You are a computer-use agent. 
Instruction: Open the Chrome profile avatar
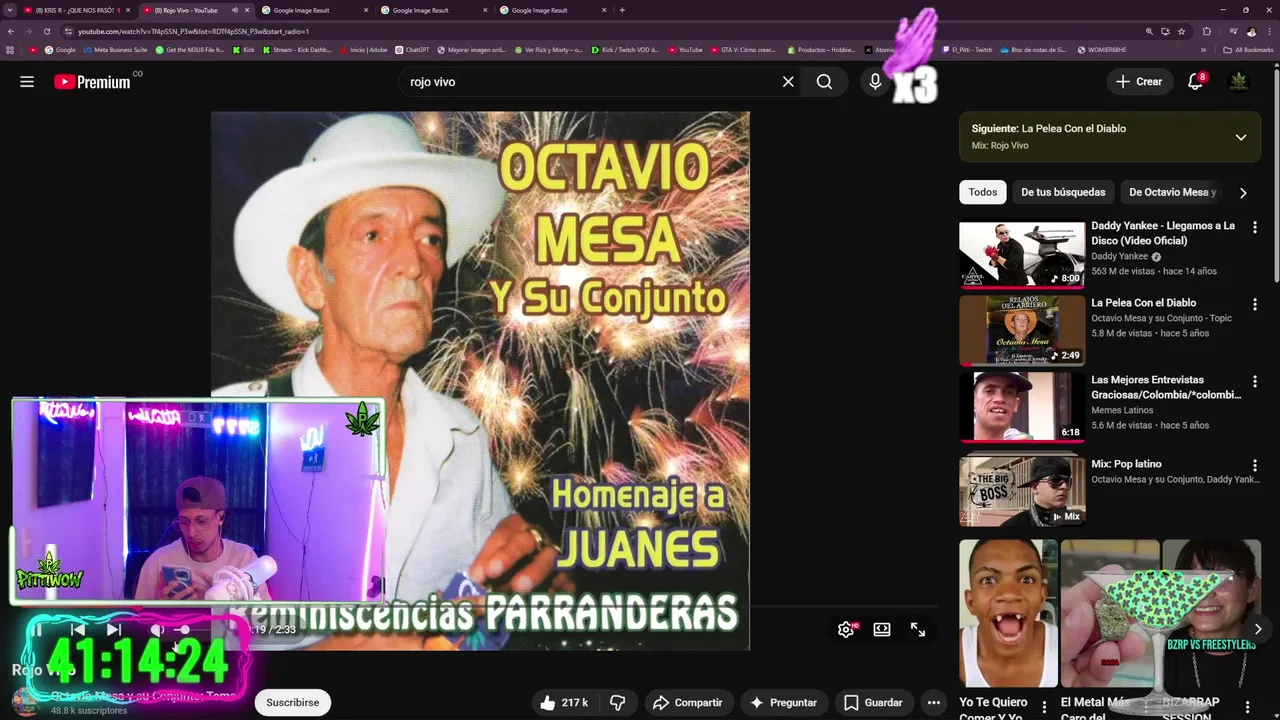click(x=1251, y=31)
